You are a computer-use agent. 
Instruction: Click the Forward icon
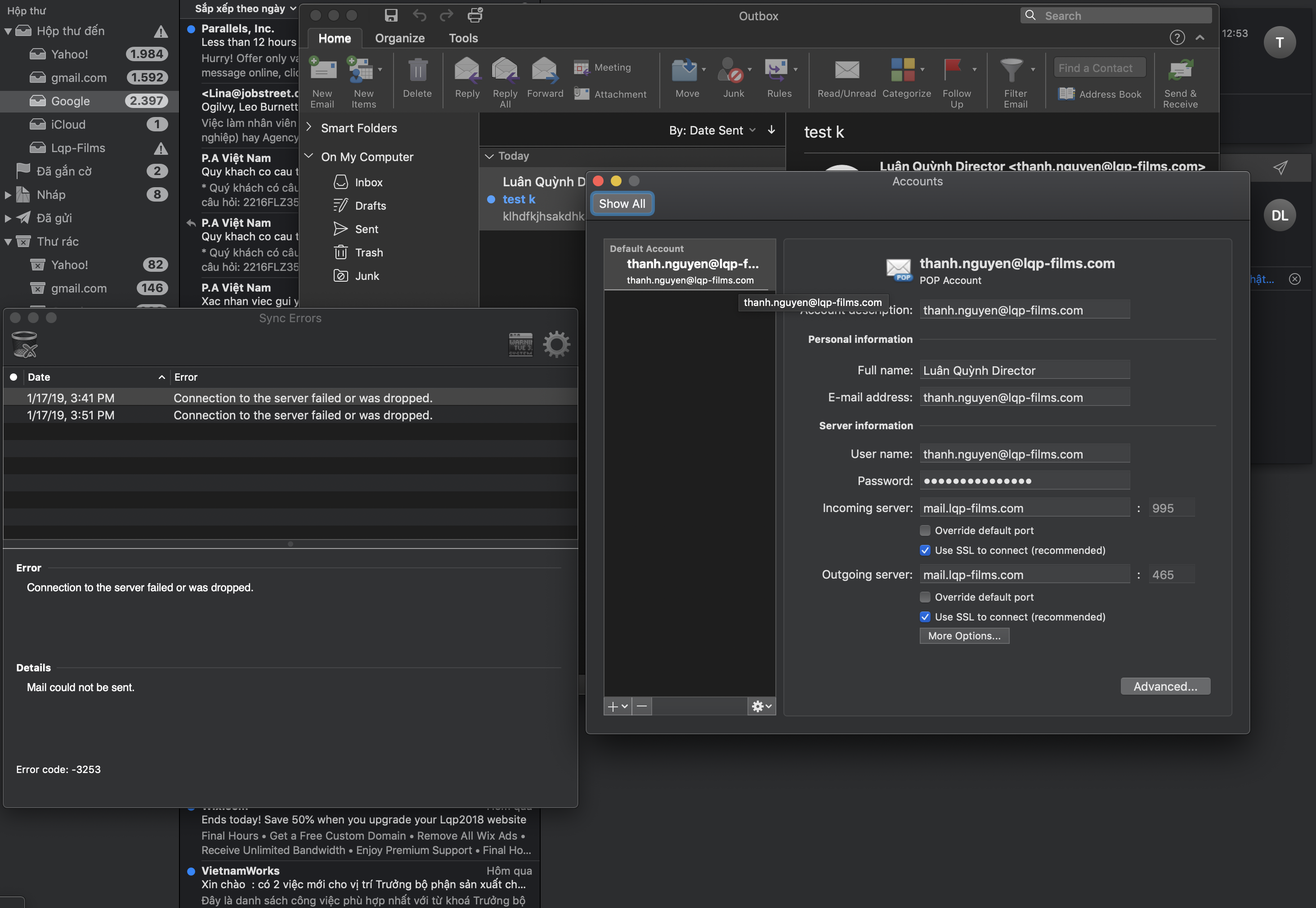point(544,71)
